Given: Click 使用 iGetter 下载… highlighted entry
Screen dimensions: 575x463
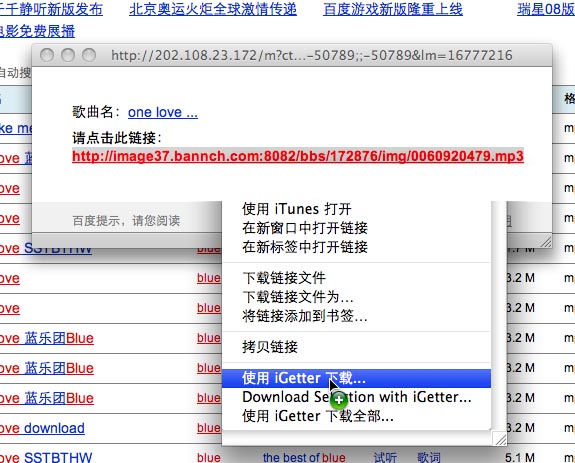Looking at the screenshot, I should (x=356, y=378).
